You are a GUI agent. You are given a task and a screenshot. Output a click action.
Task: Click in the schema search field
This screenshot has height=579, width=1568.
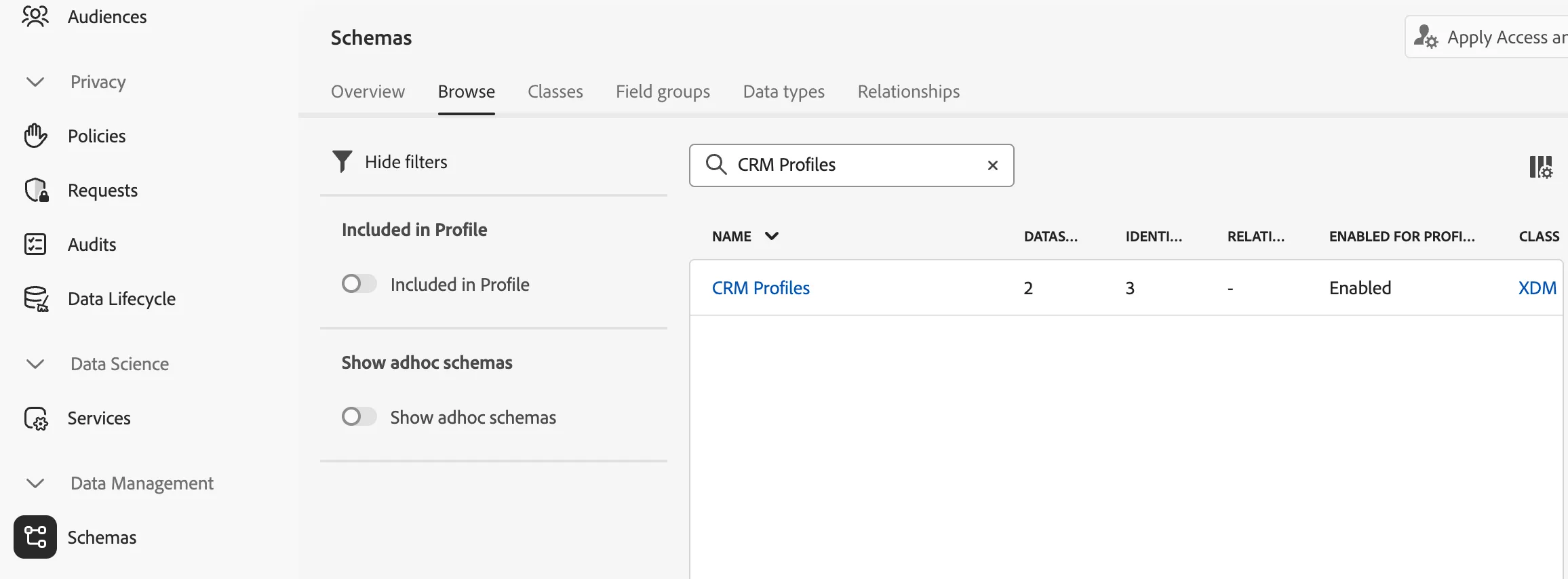pos(852,165)
